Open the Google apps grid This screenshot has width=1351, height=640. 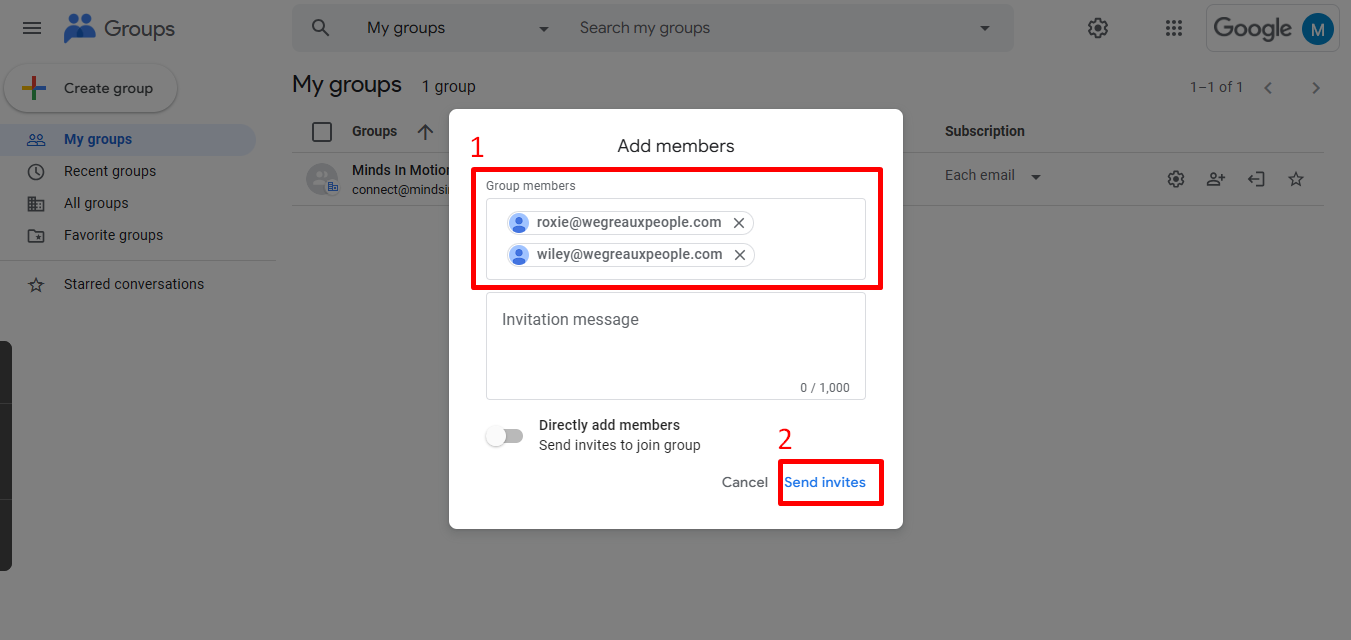click(x=1173, y=27)
